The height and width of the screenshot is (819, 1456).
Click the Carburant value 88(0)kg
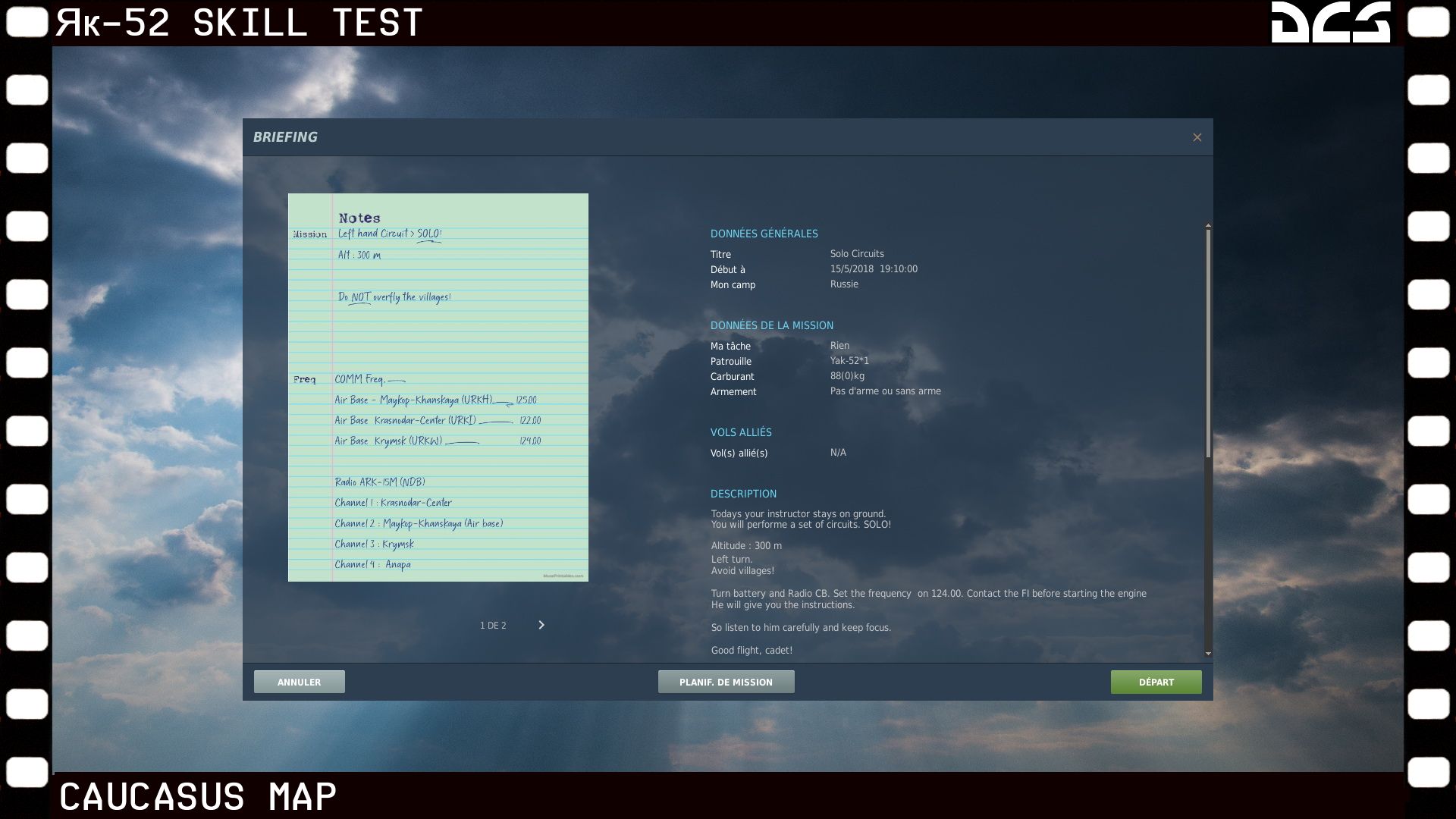[x=846, y=376]
